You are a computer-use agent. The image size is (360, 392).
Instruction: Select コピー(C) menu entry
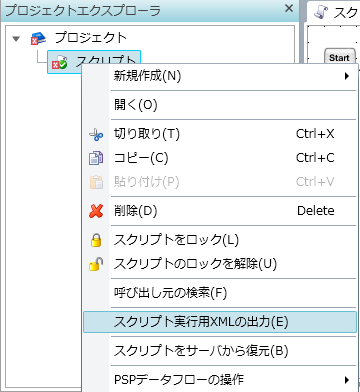pos(220,158)
